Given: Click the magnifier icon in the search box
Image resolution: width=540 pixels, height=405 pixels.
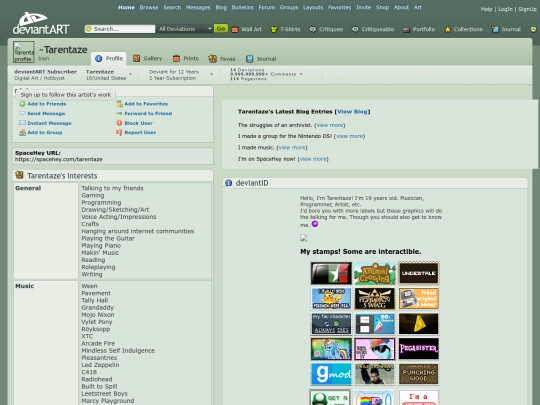Looking at the screenshot, I should click(x=89, y=29).
